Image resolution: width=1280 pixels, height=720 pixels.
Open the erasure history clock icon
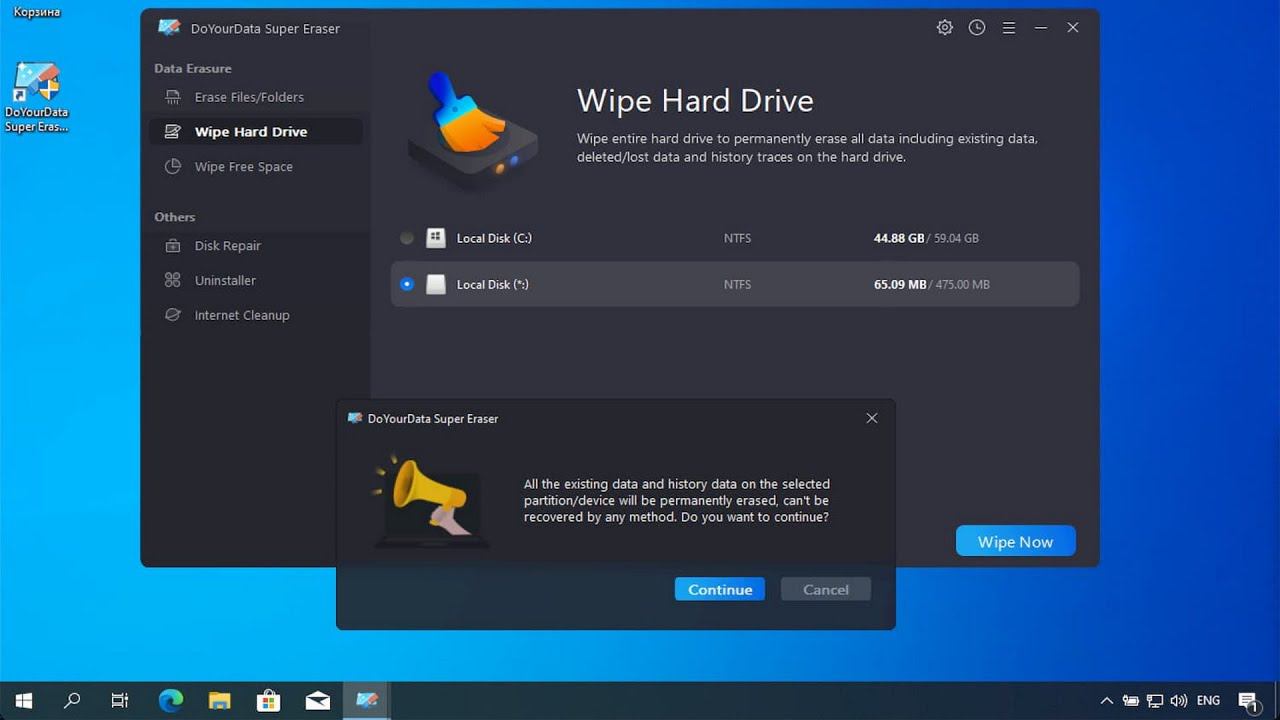point(977,28)
